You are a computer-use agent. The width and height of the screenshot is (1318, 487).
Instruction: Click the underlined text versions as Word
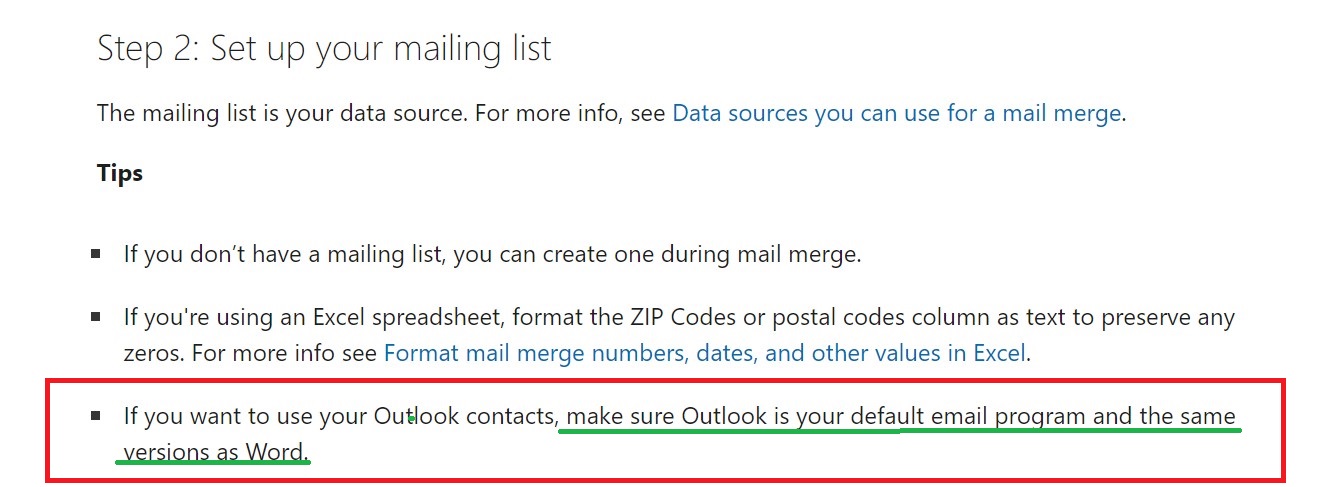(214, 452)
